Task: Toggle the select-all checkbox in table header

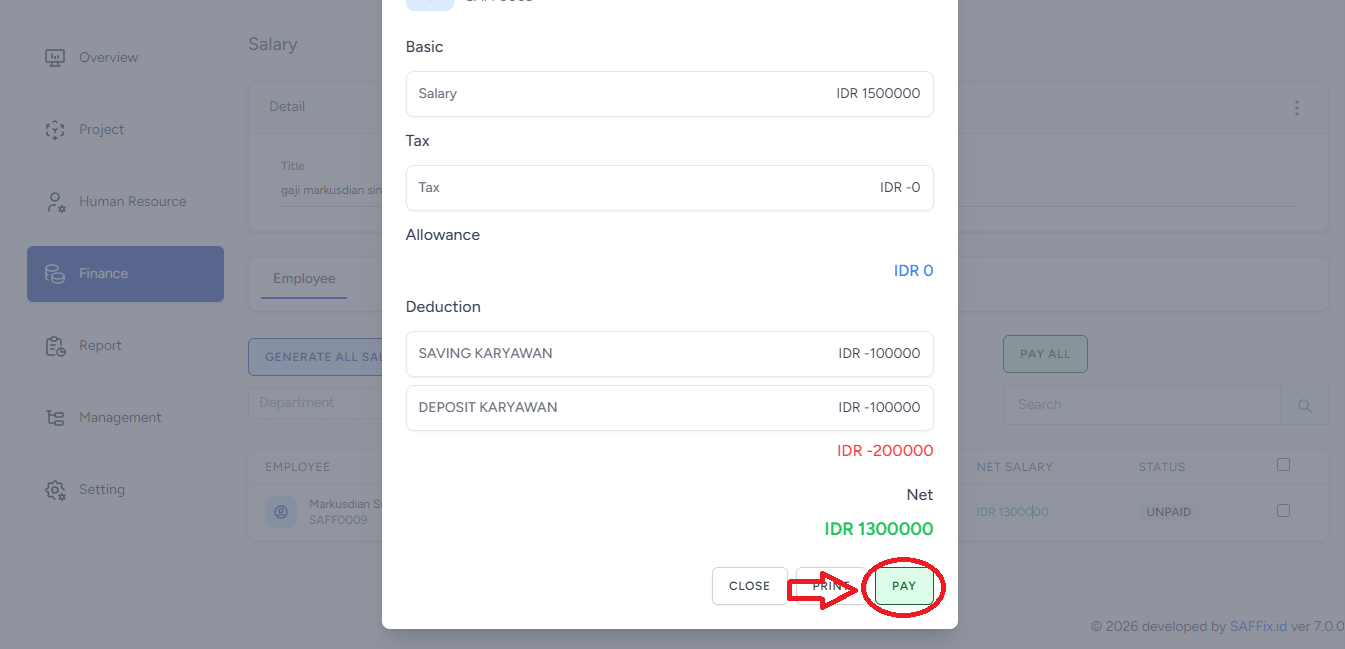Action: coord(1284,465)
